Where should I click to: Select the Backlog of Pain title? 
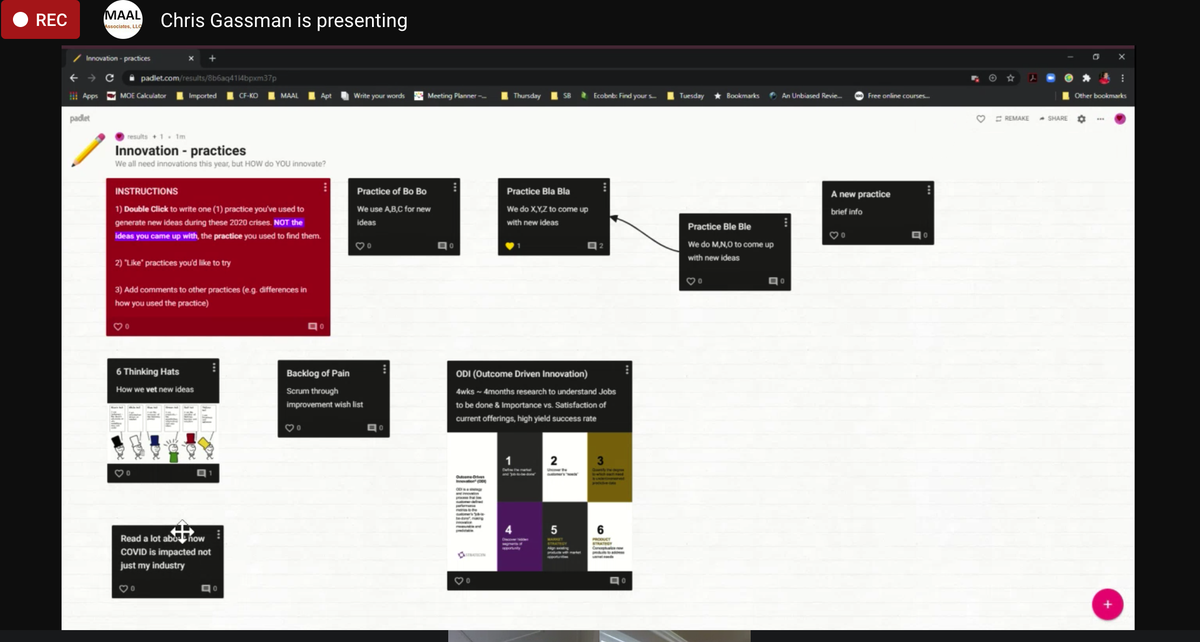318,373
